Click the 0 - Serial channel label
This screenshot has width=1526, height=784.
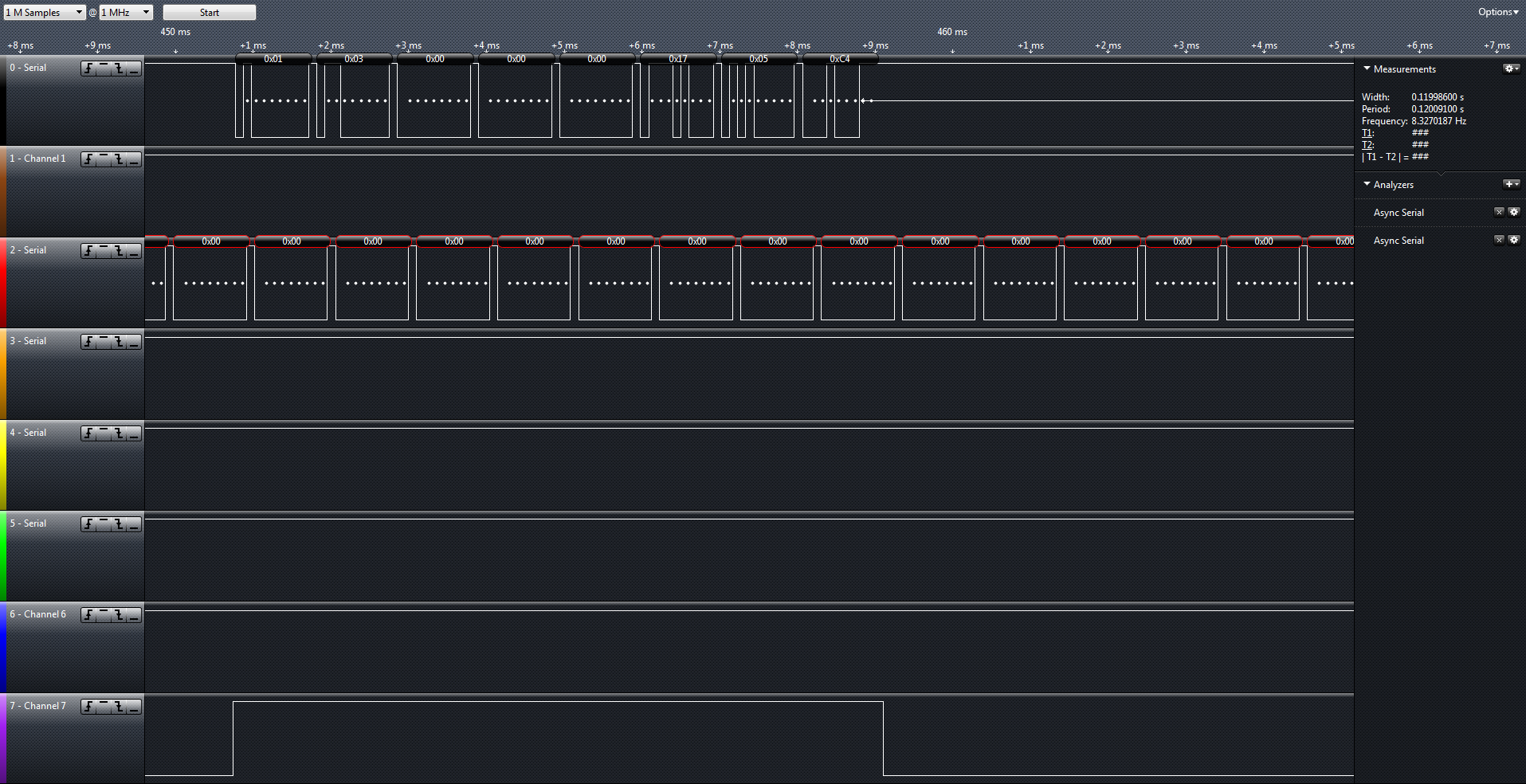click(x=28, y=68)
